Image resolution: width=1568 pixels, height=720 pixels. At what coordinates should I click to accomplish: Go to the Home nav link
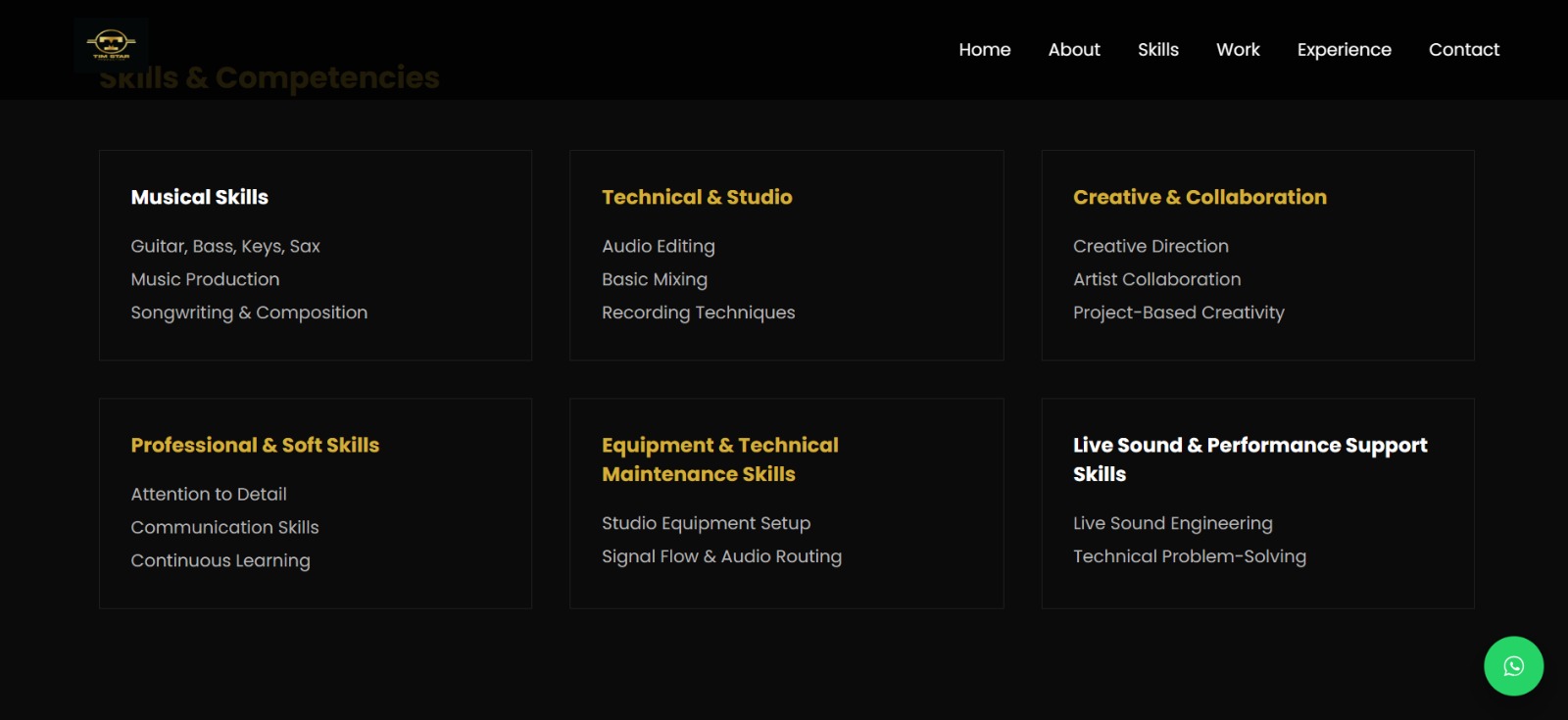[x=984, y=50]
